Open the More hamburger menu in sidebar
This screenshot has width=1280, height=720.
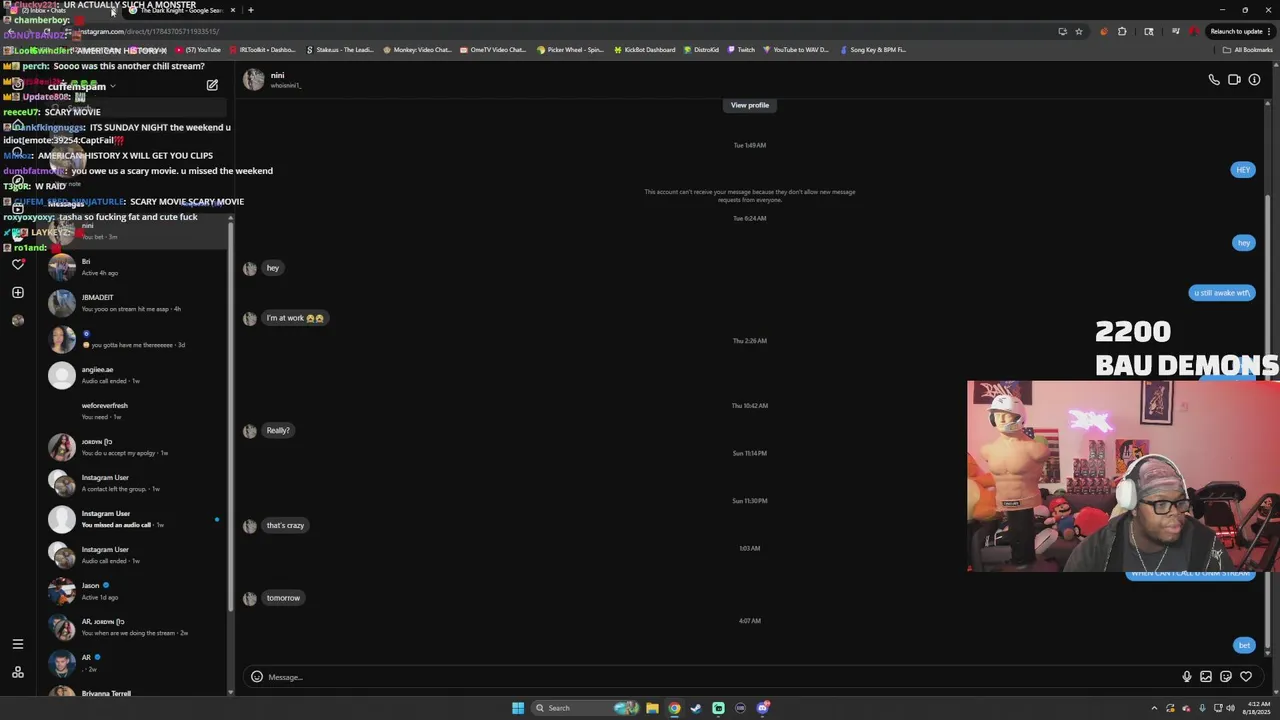(18, 644)
